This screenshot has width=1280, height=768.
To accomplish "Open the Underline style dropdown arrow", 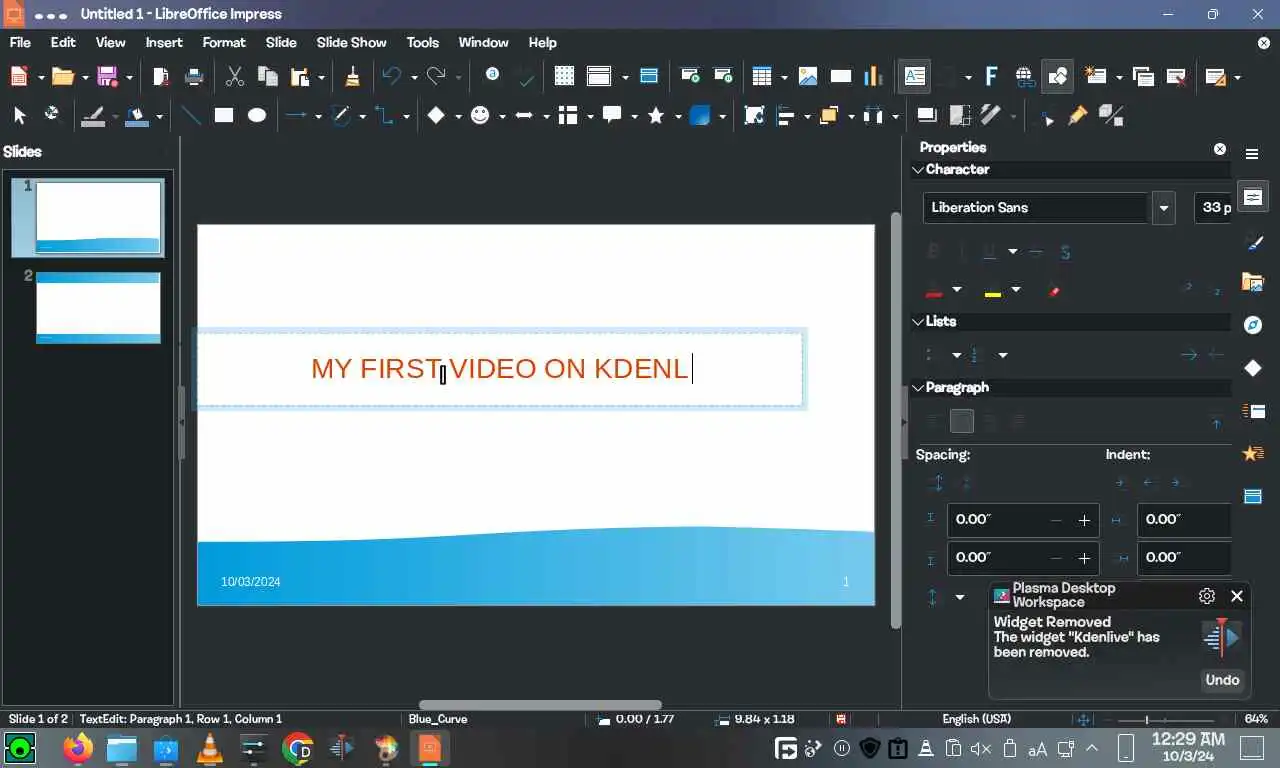I will point(1013,252).
